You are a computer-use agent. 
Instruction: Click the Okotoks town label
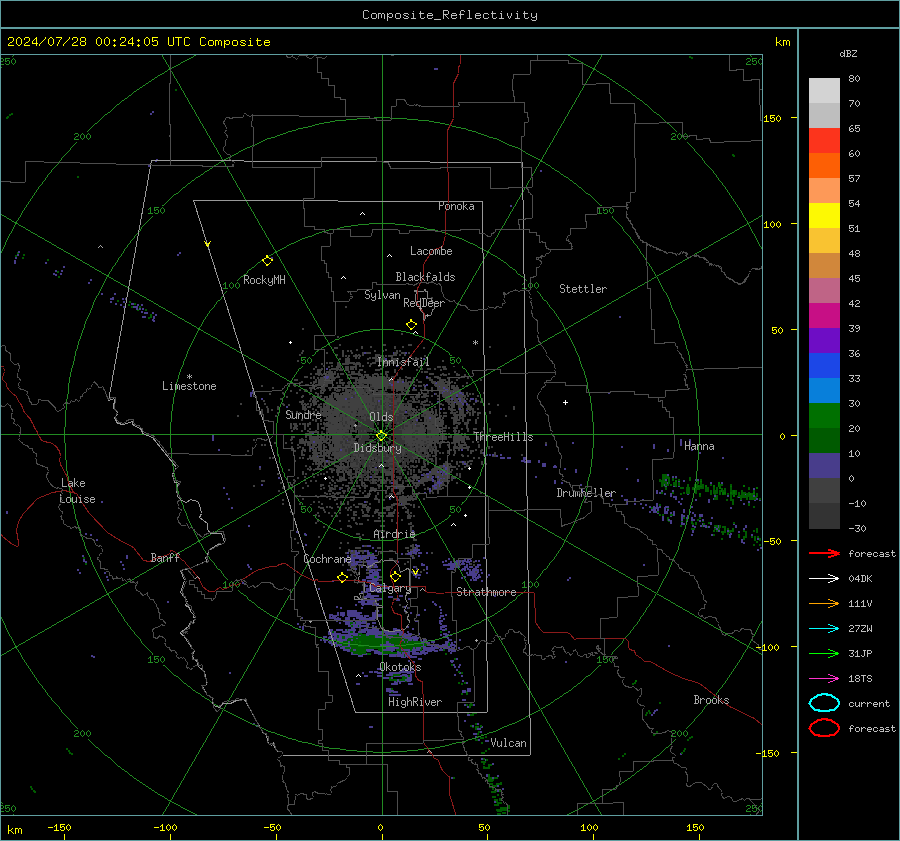400,667
